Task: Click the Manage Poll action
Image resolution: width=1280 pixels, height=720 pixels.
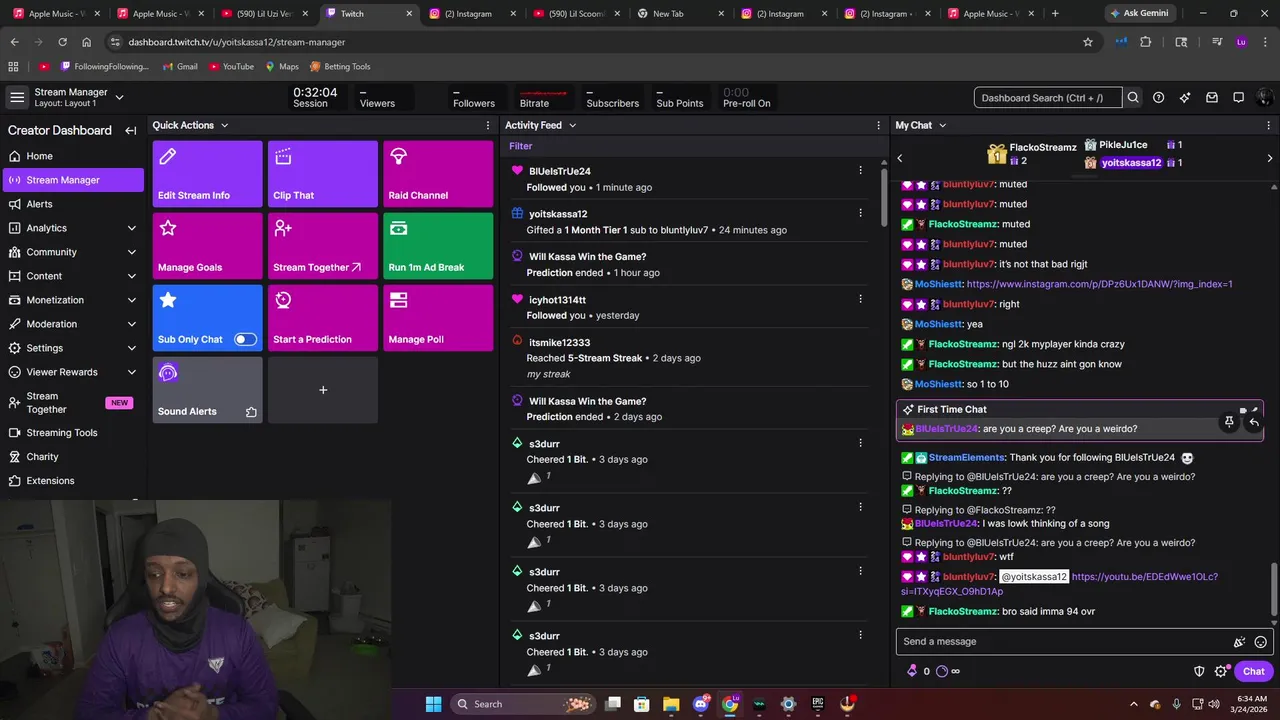Action: 438,318
